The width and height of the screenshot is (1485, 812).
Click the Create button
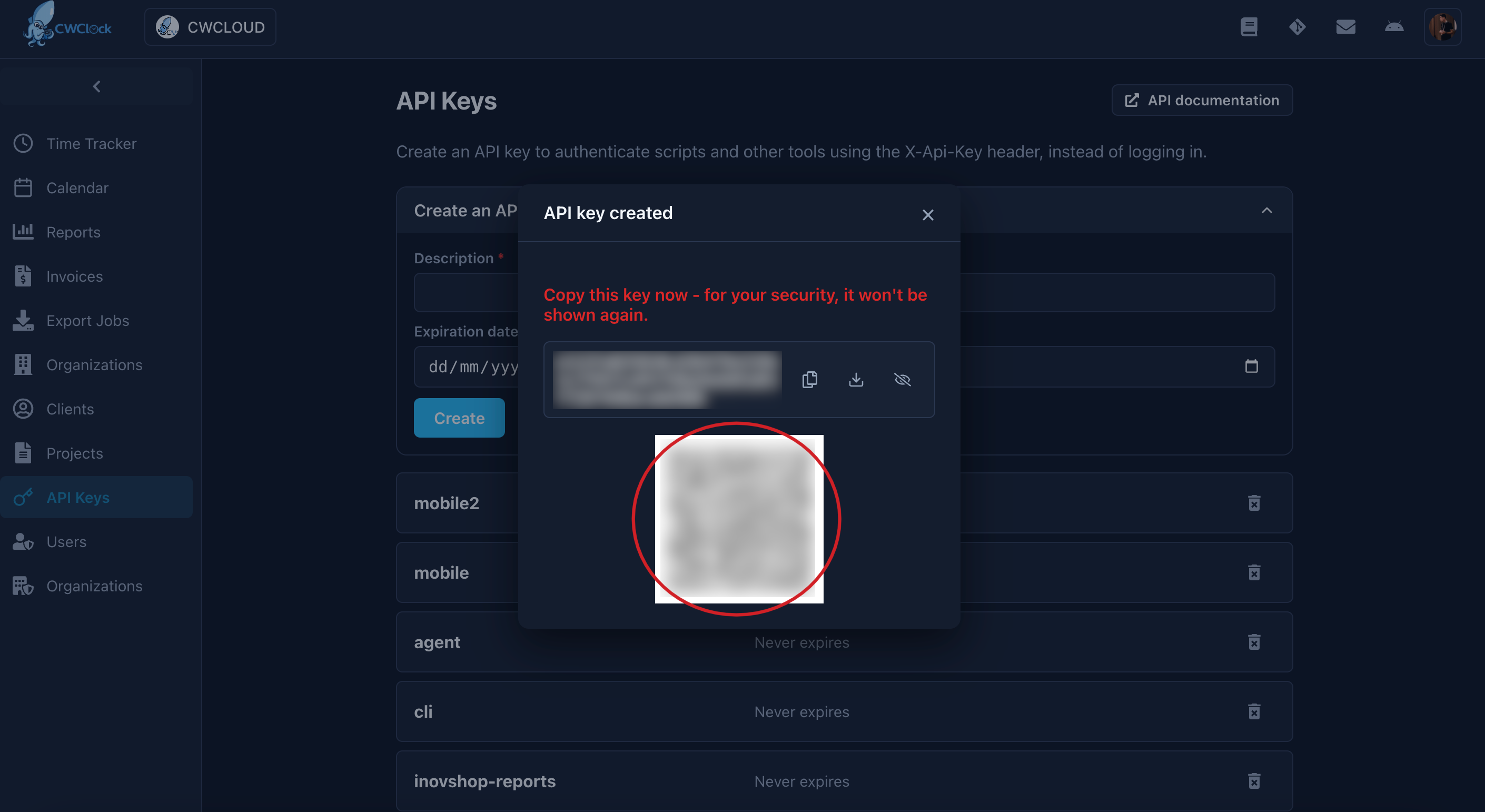(x=459, y=418)
